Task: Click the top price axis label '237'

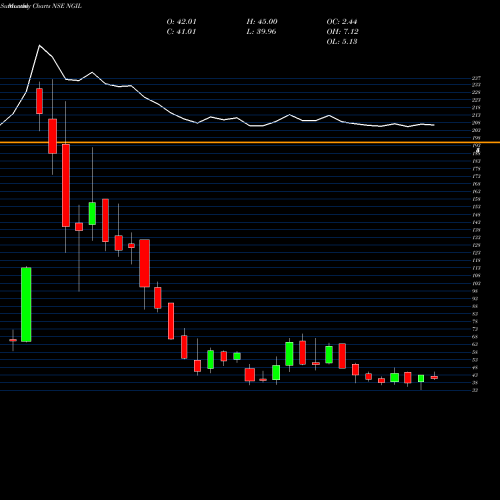Action: 476,78
